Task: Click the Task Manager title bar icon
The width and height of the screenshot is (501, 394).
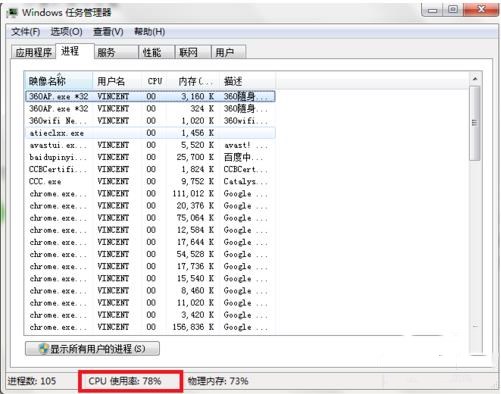Action: coord(12,13)
